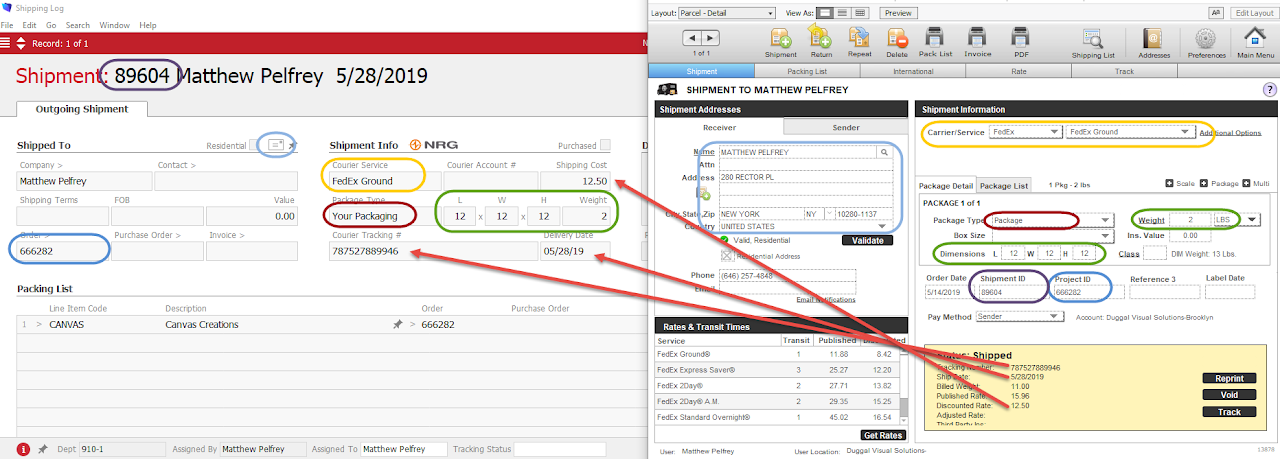The image size is (1280, 459).
Task: Click the text size Aa button
Action: point(1215,13)
